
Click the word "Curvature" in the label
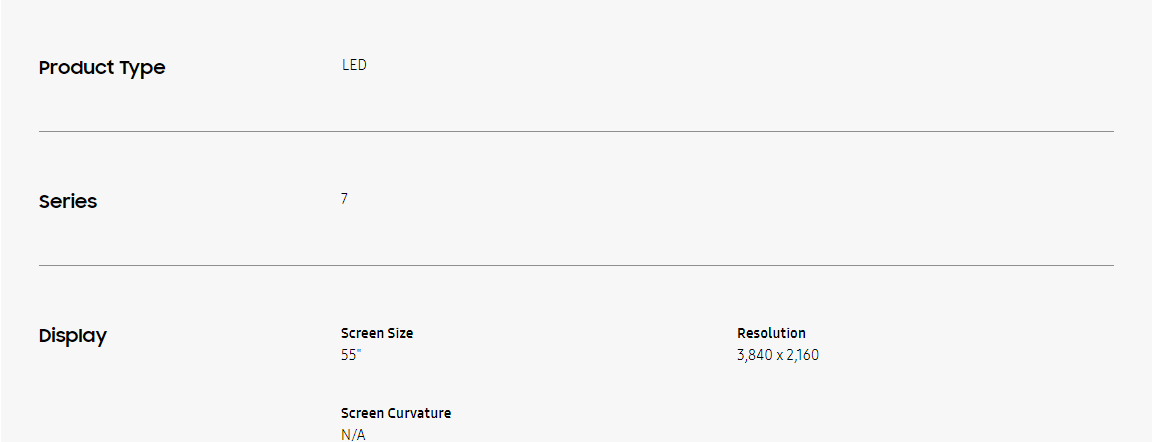click(x=419, y=413)
